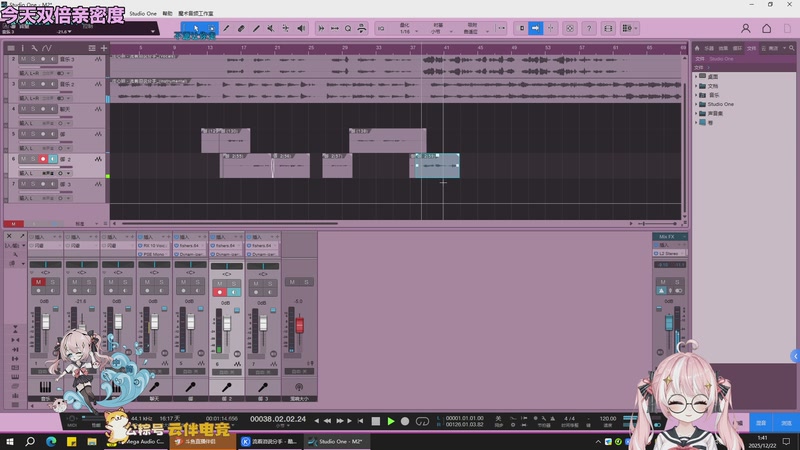
Task: Select the Arrow tool in the toolbar
Action: [x=196, y=29]
